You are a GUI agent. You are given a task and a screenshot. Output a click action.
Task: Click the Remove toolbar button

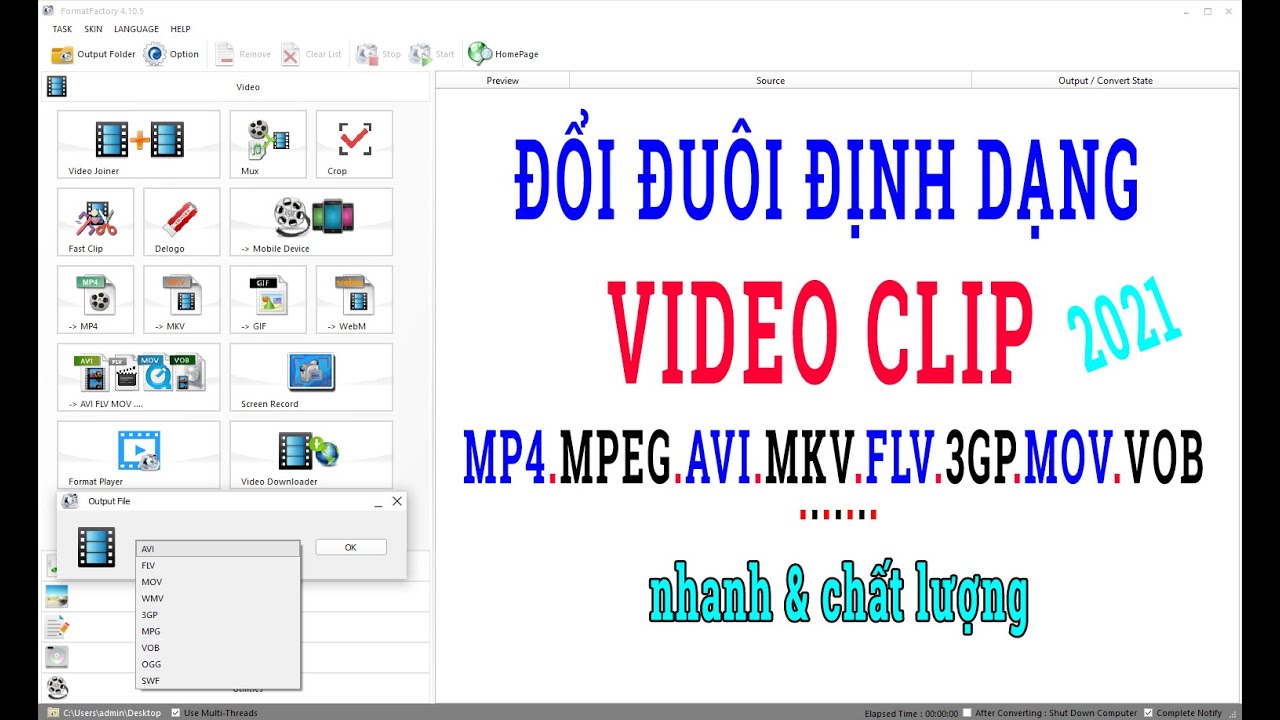tap(243, 54)
